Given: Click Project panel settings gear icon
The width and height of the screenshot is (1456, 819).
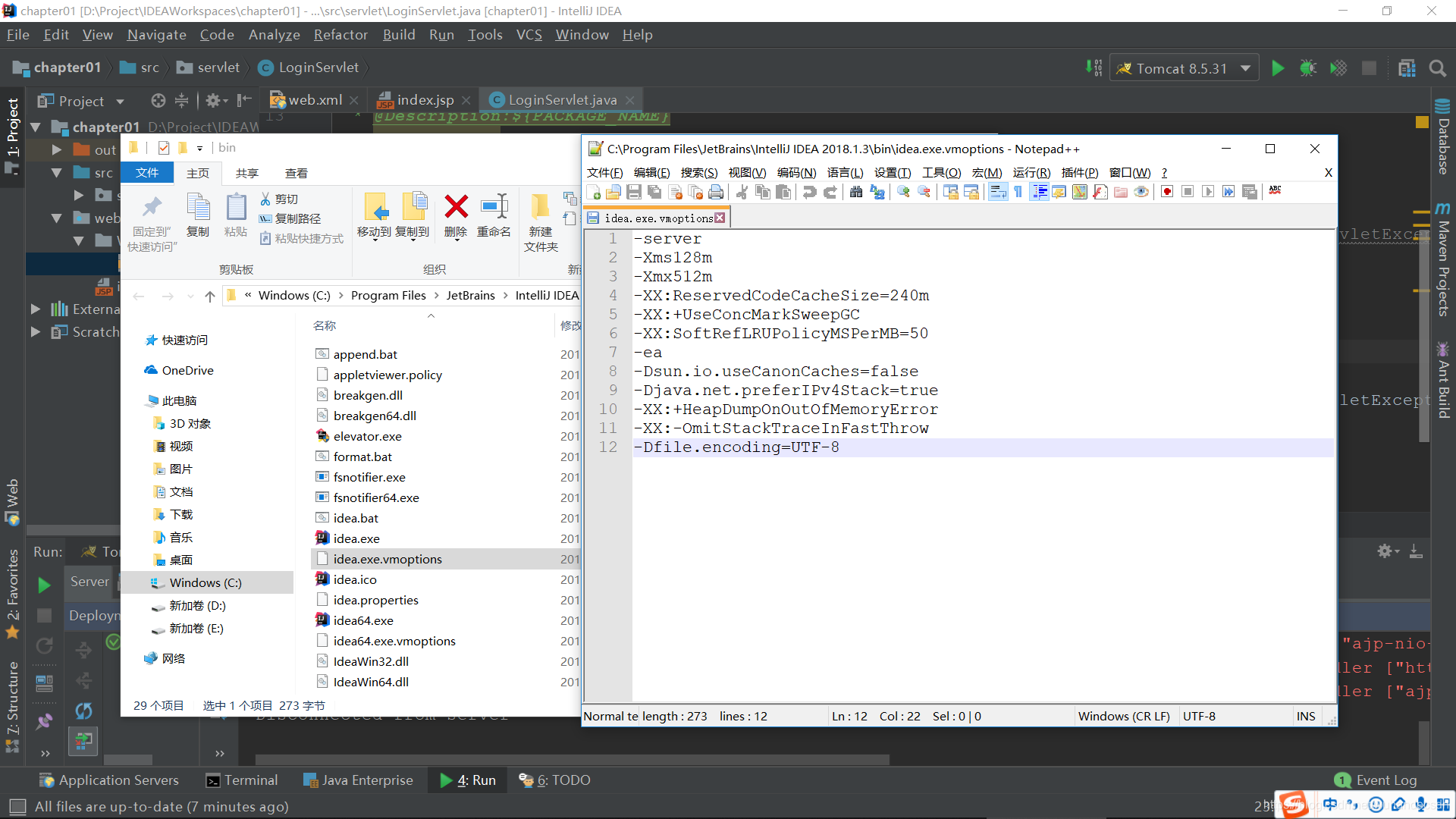Looking at the screenshot, I should coord(213,100).
